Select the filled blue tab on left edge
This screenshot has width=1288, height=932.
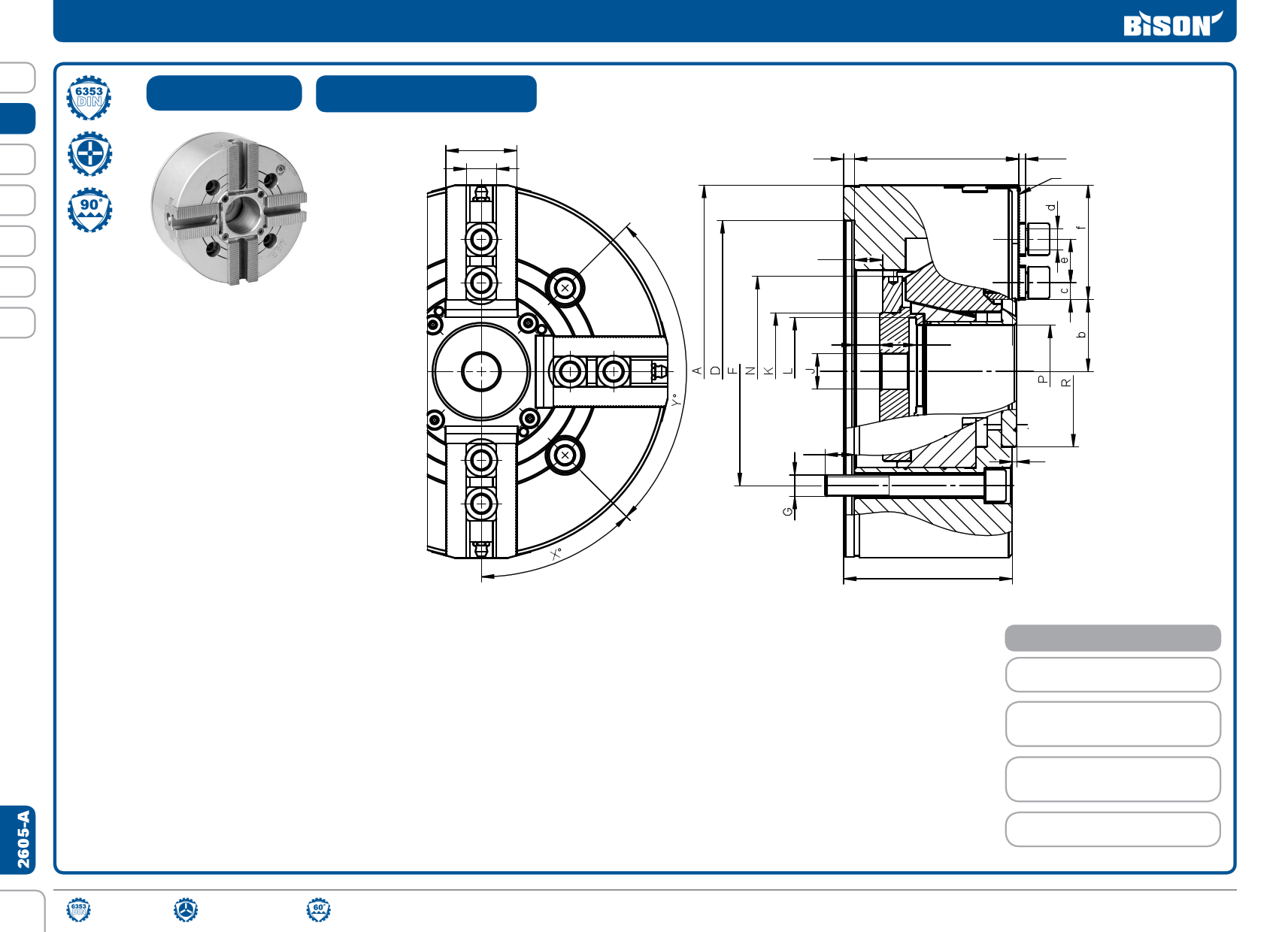tap(18, 119)
